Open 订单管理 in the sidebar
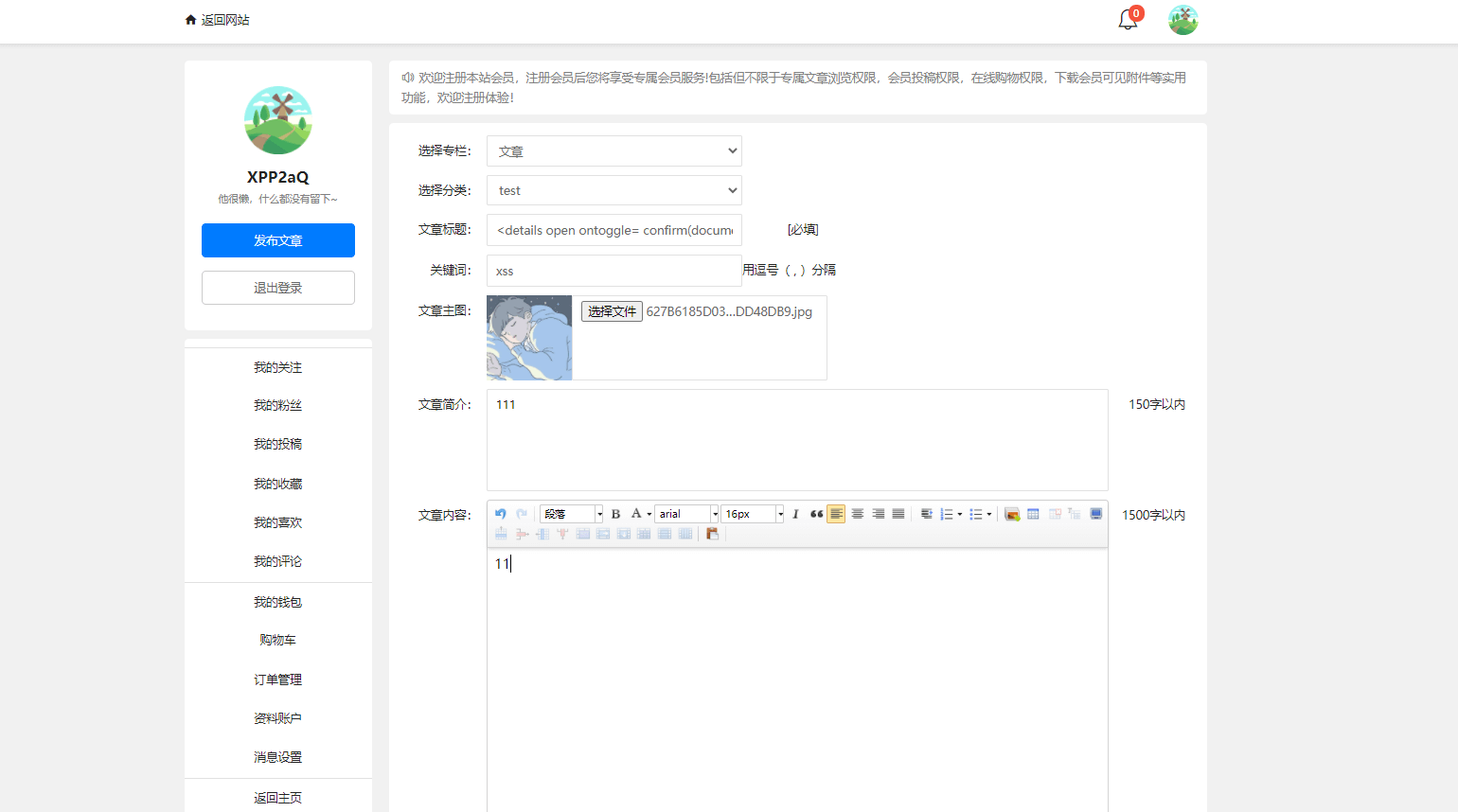The image size is (1458, 812). pos(278,680)
